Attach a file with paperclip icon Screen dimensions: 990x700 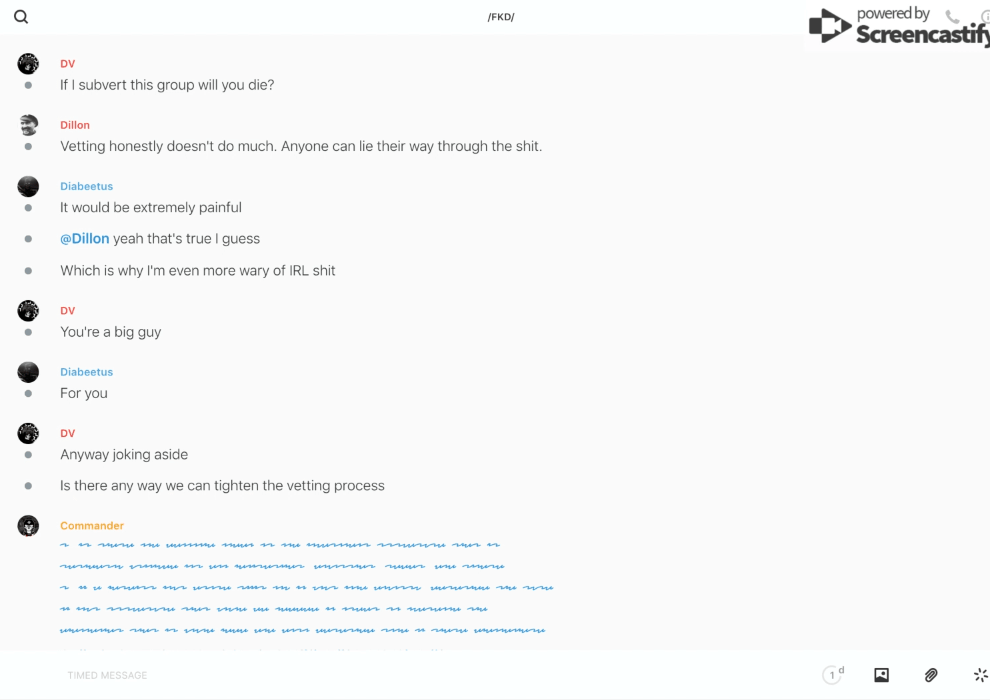point(931,675)
